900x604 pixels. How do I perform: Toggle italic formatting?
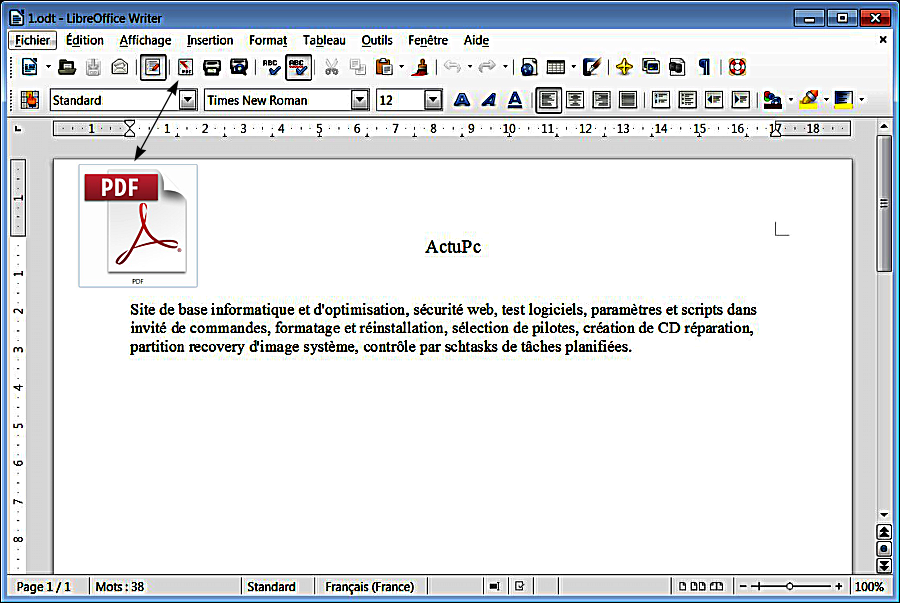click(488, 100)
